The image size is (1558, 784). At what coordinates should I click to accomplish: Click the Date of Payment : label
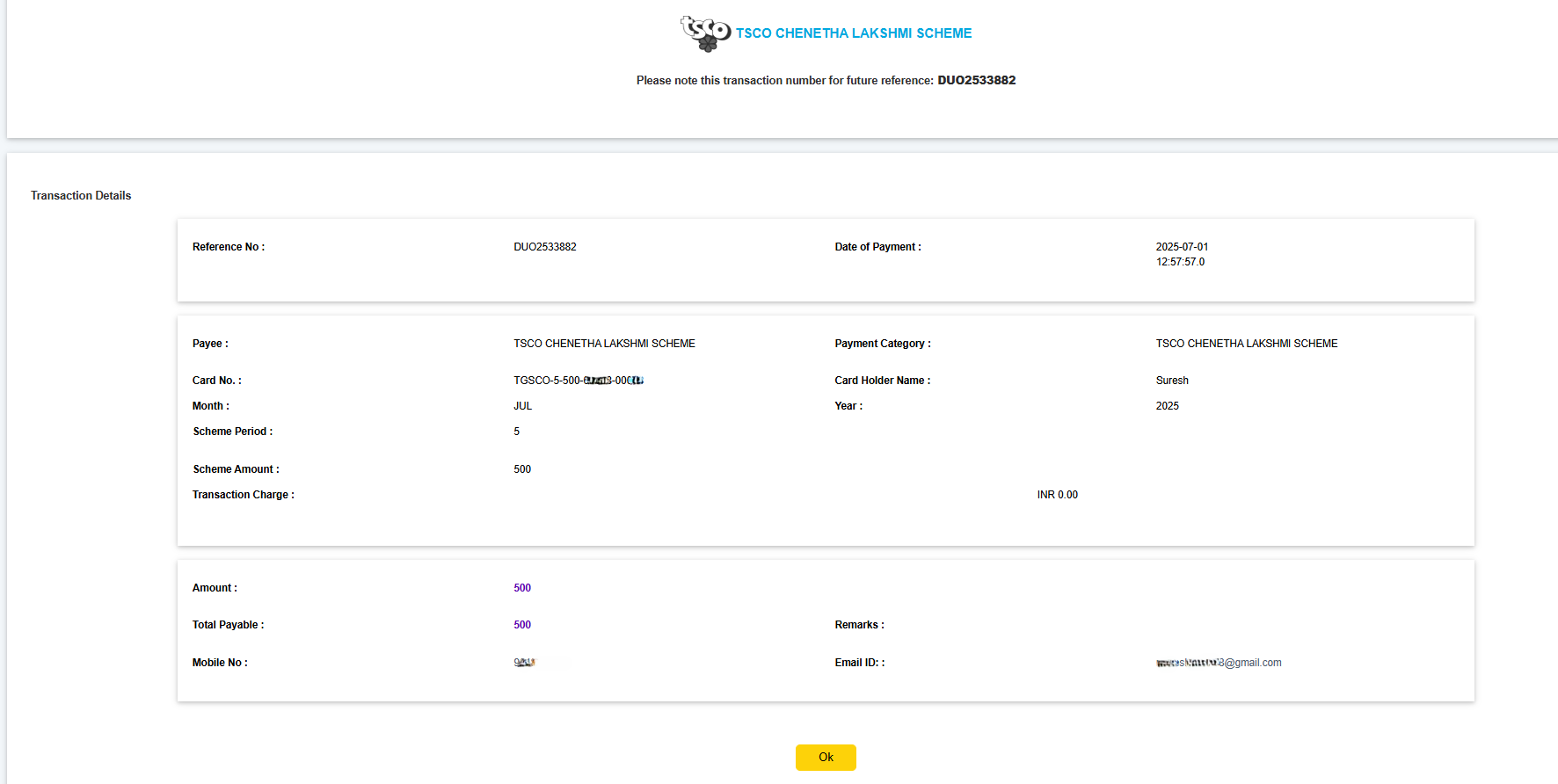pyautogui.click(x=878, y=247)
